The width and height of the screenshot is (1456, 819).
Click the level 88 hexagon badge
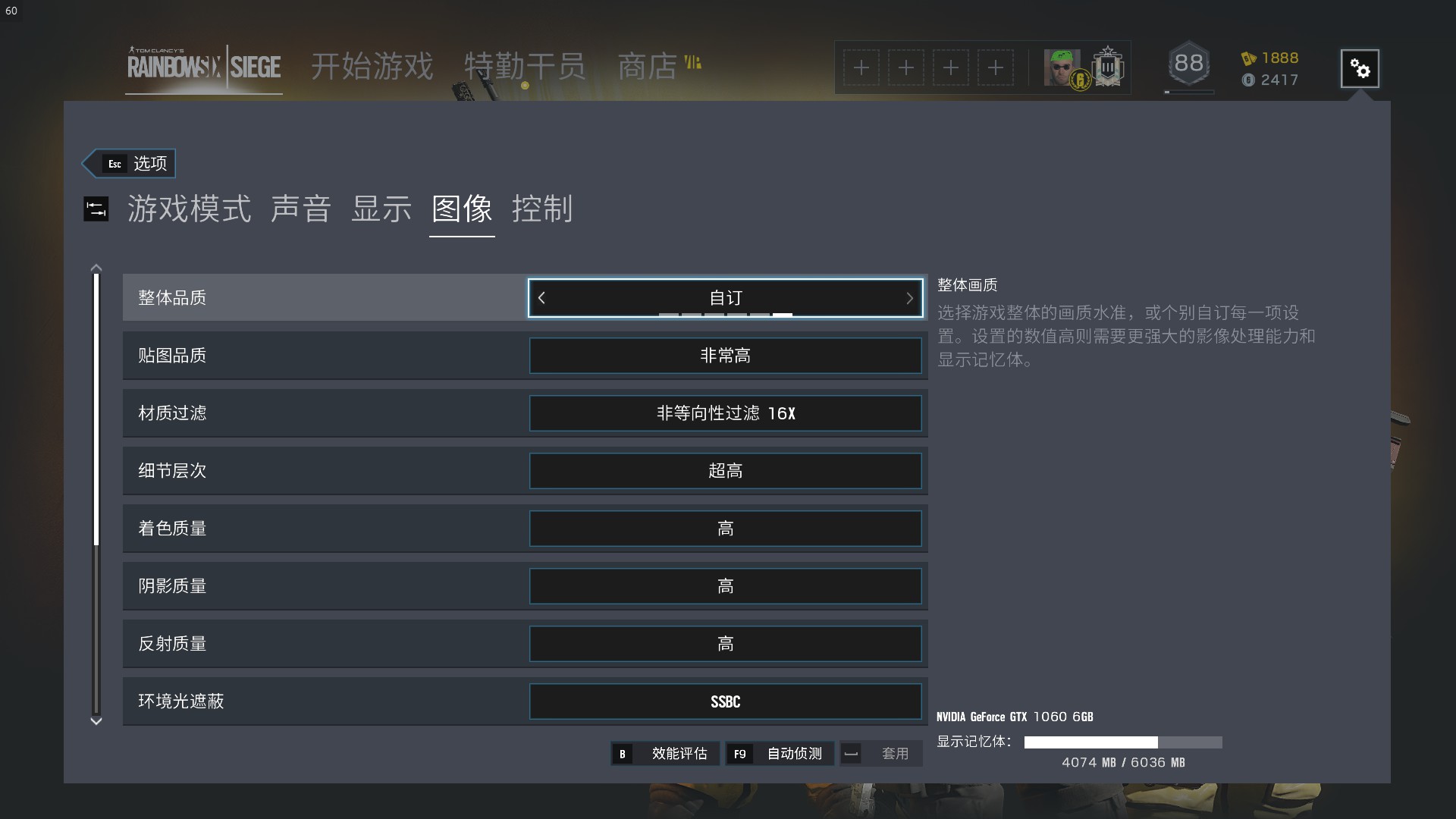1188,64
